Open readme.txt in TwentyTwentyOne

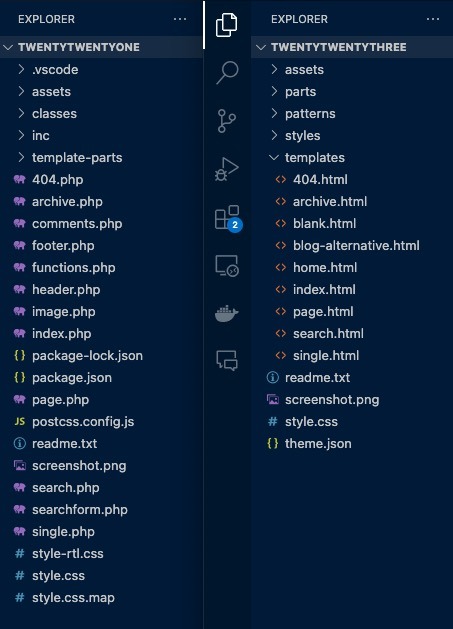pyautogui.click(x=101, y=444)
